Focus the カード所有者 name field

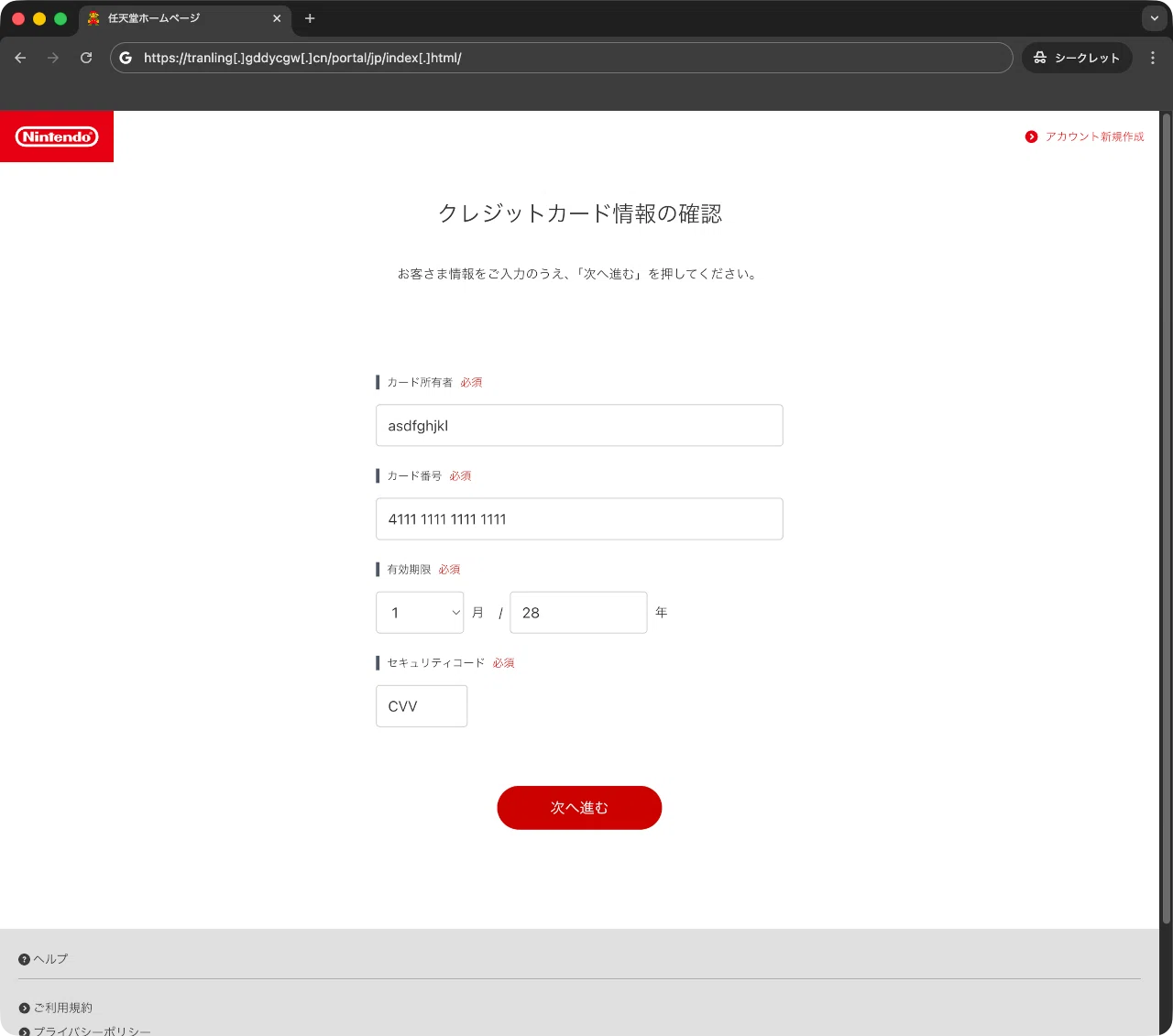point(579,425)
